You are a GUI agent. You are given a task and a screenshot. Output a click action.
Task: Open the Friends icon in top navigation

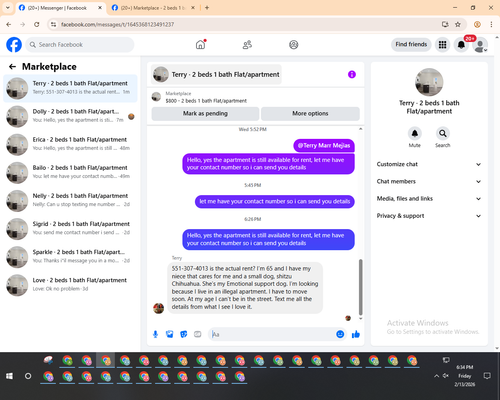[247, 45]
